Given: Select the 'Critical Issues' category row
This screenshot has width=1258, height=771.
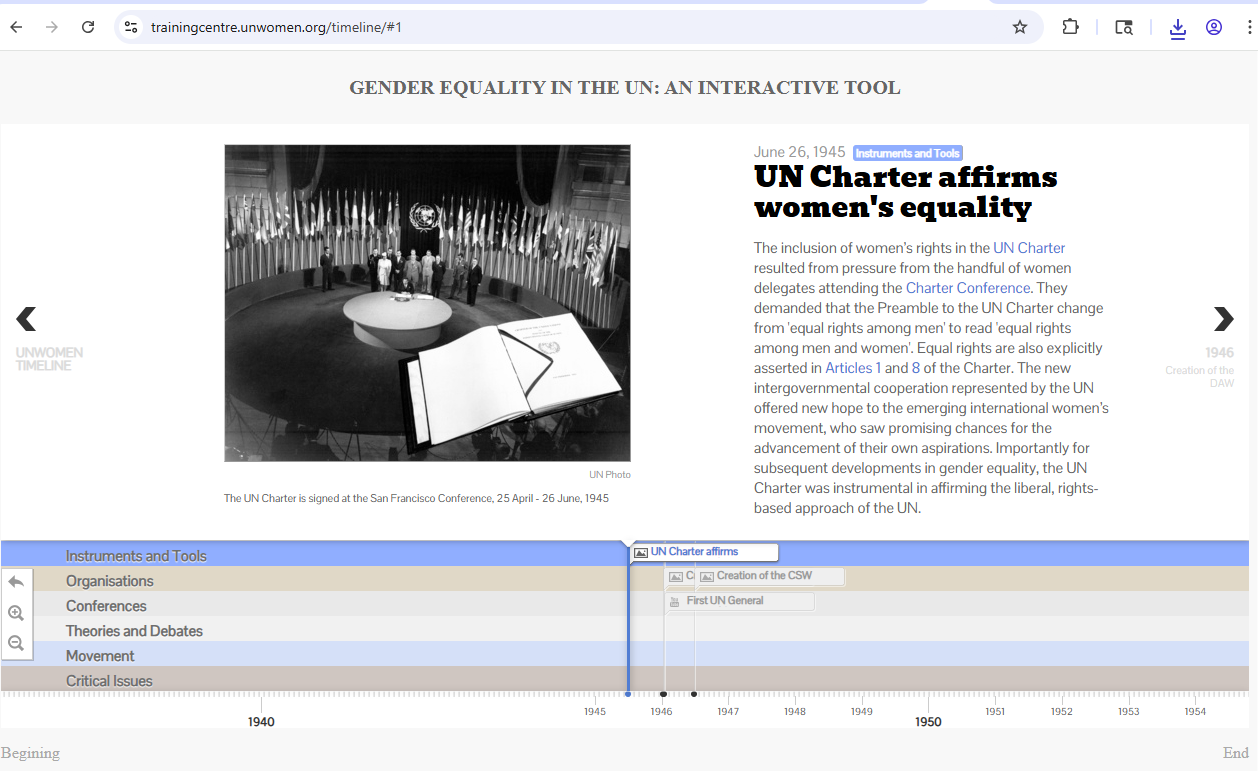Looking at the screenshot, I should (109, 680).
